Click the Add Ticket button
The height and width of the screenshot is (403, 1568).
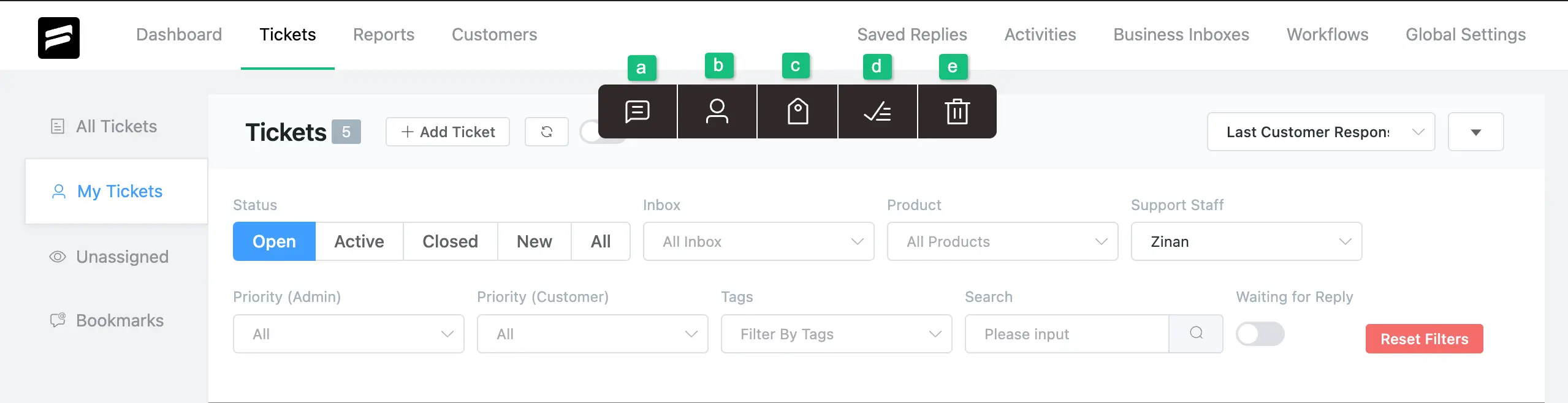pyautogui.click(x=447, y=132)
